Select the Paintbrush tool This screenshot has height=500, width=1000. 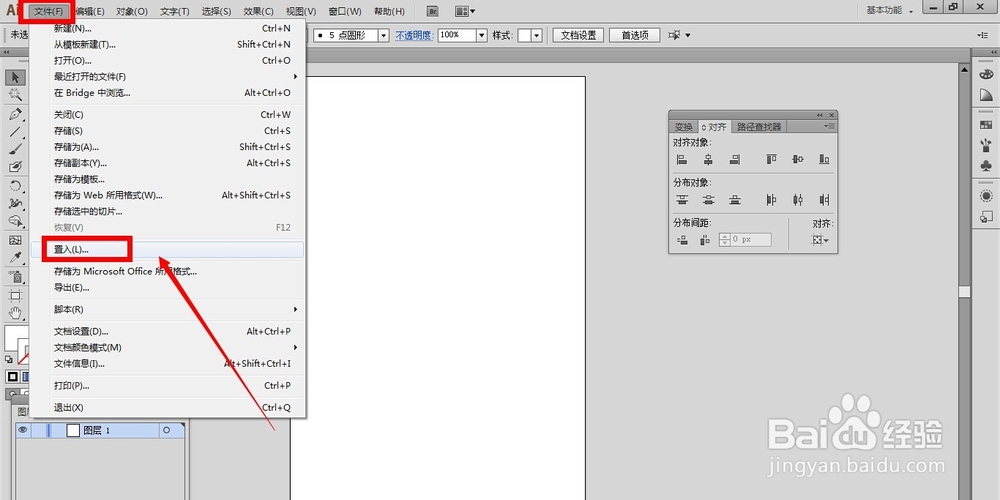[15, 149]
